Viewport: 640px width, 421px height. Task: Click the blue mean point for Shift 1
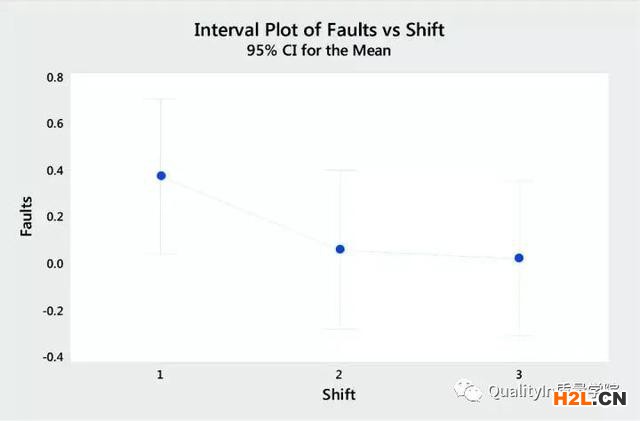(x=160, y=176)
